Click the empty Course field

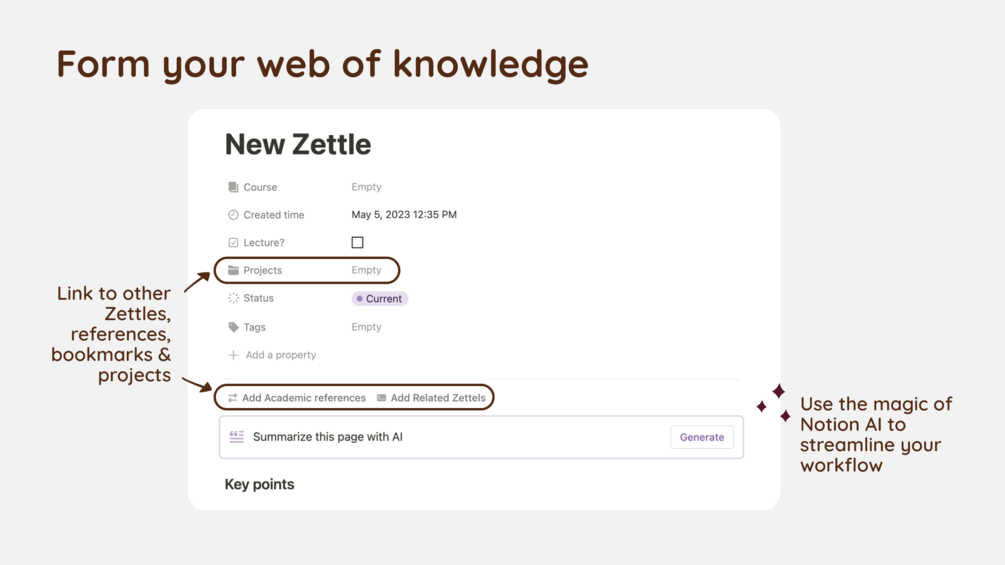point(366,187)
